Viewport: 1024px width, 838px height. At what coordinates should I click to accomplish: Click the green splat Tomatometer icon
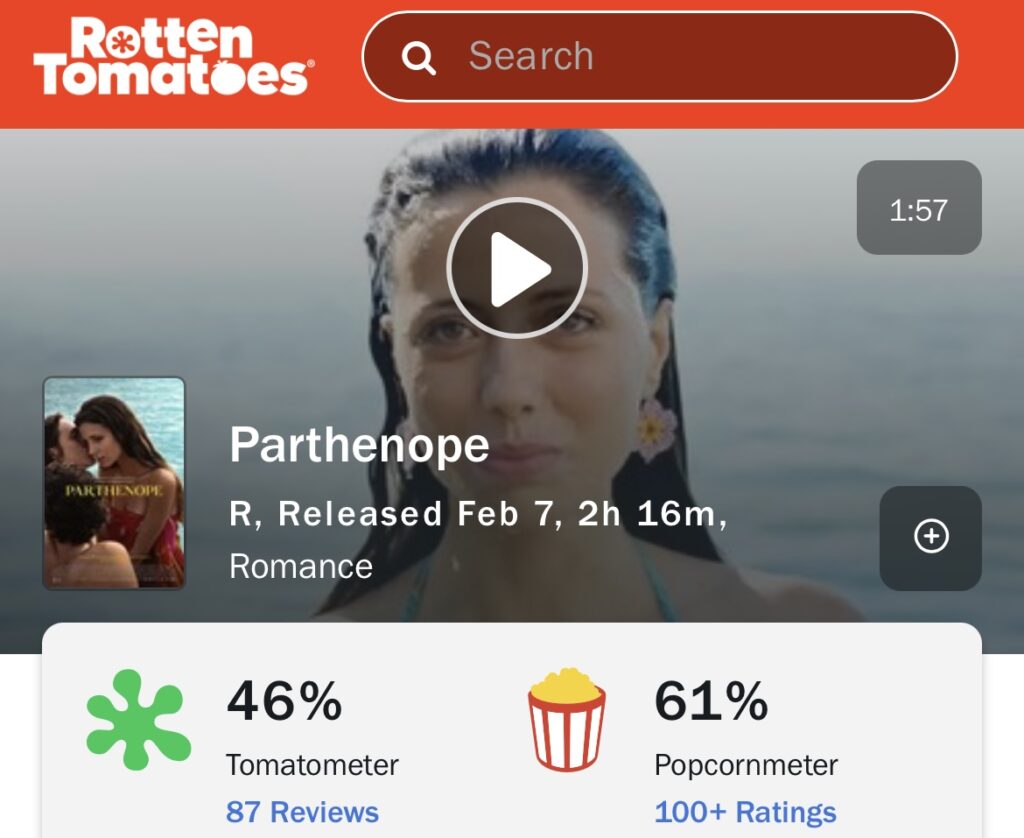pos(138,720)
